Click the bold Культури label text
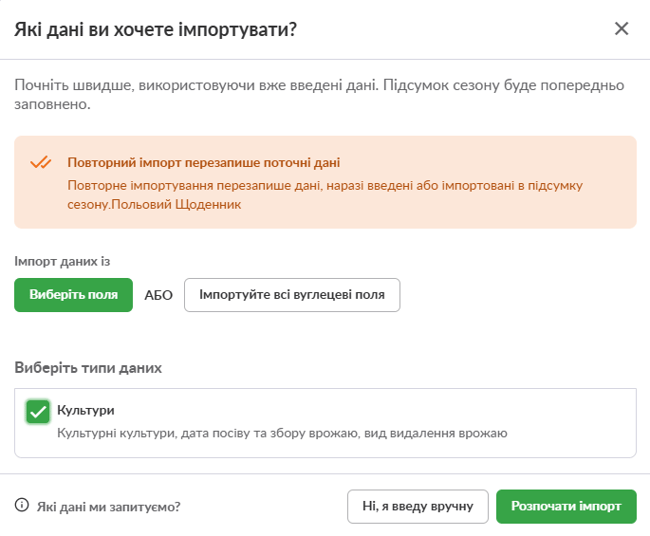650x536 pixels. pos(85,410)
